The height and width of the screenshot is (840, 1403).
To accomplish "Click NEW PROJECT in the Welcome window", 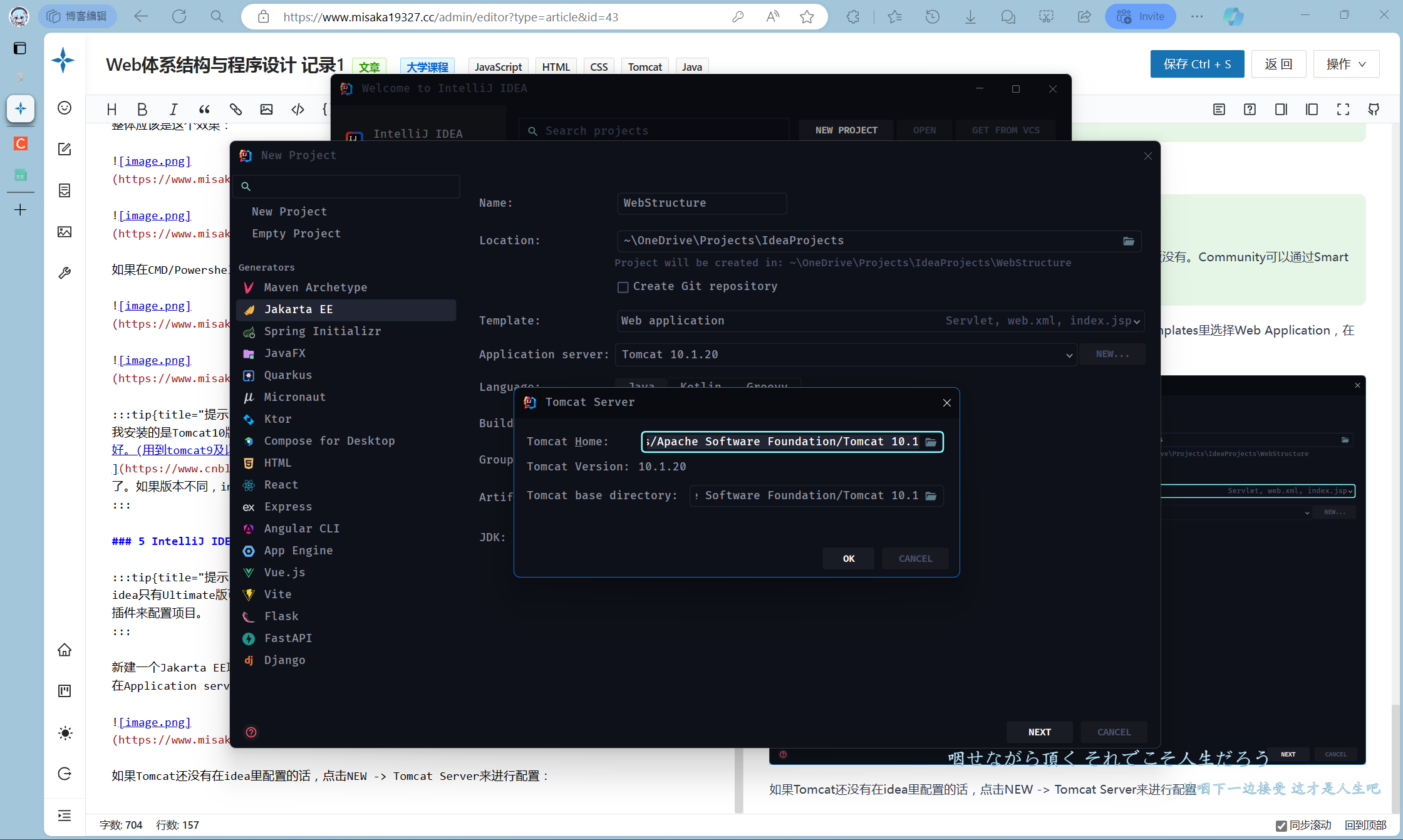I will click(846, 130).
